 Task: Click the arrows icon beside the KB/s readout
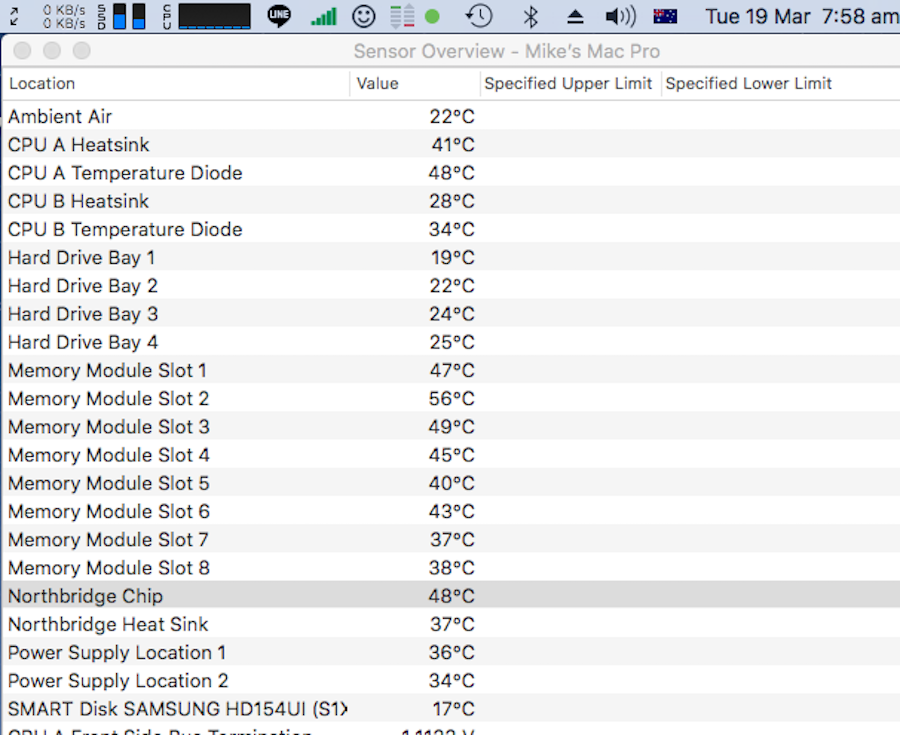coord(14,17)
